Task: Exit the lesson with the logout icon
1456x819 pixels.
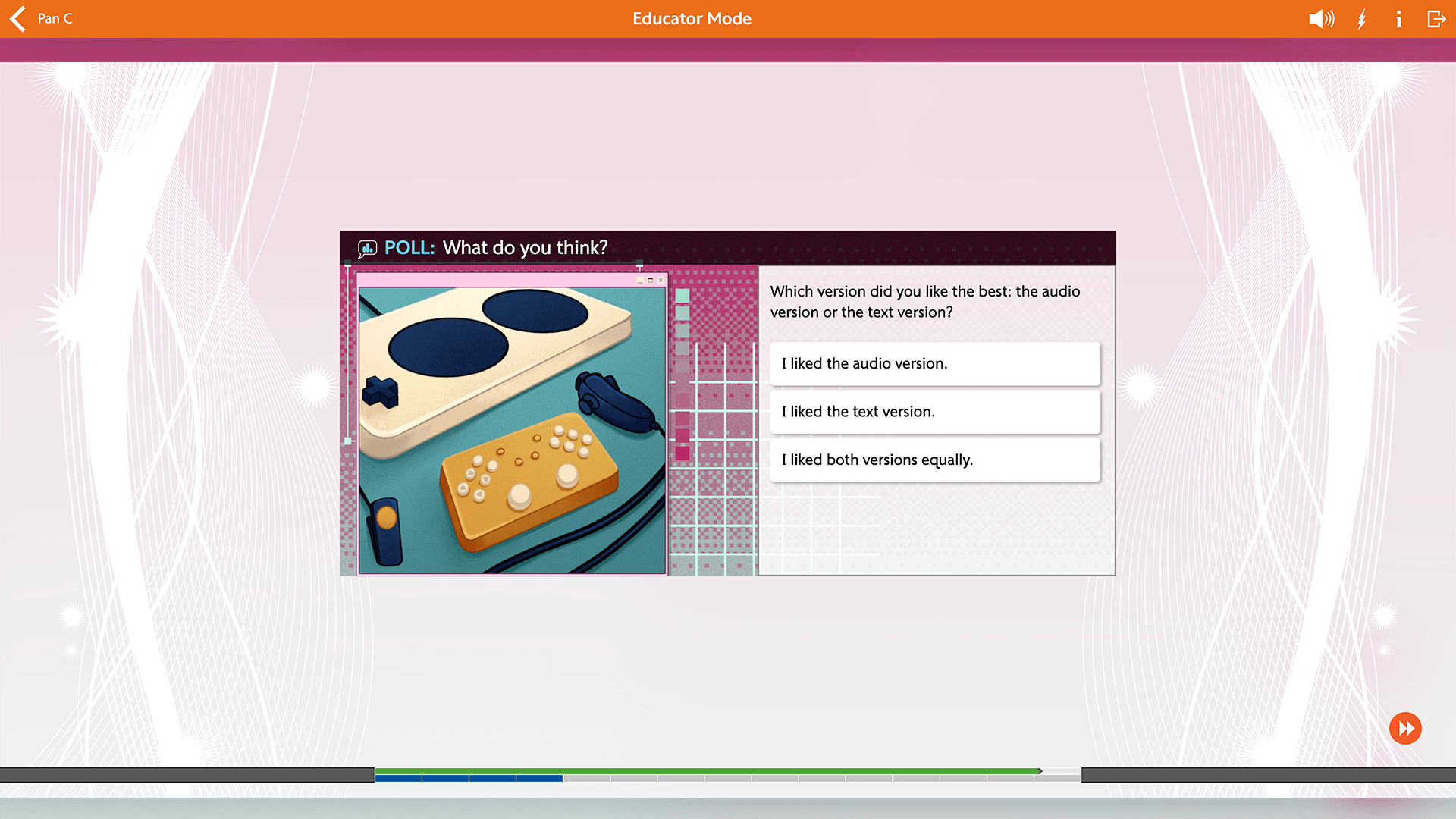Action: pyautogui.click(x=1436, y=19)
